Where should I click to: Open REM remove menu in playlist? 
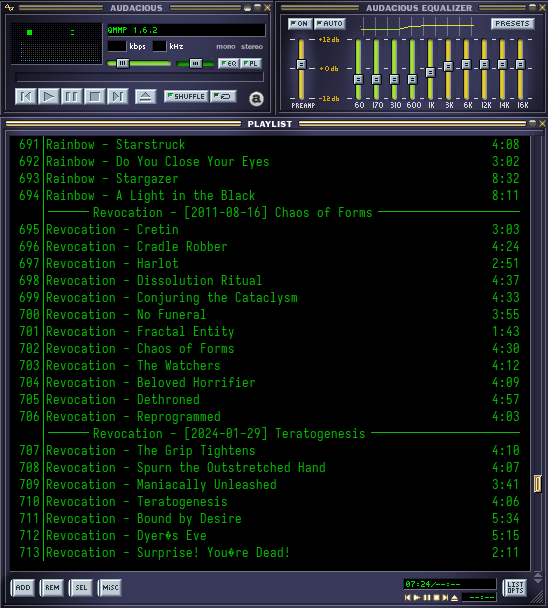52,587
